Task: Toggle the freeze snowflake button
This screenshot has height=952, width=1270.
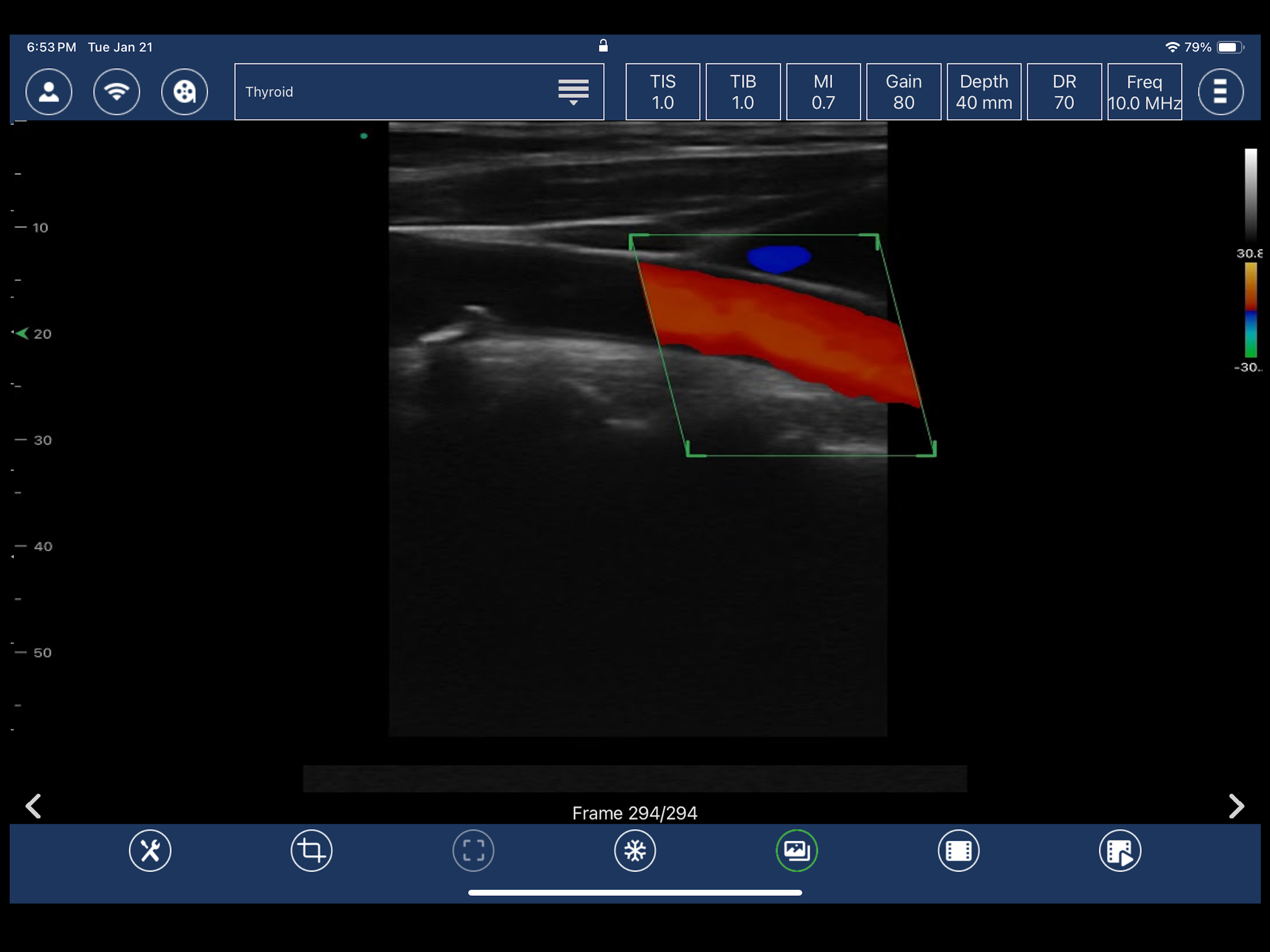Action: tap(635, 851)
